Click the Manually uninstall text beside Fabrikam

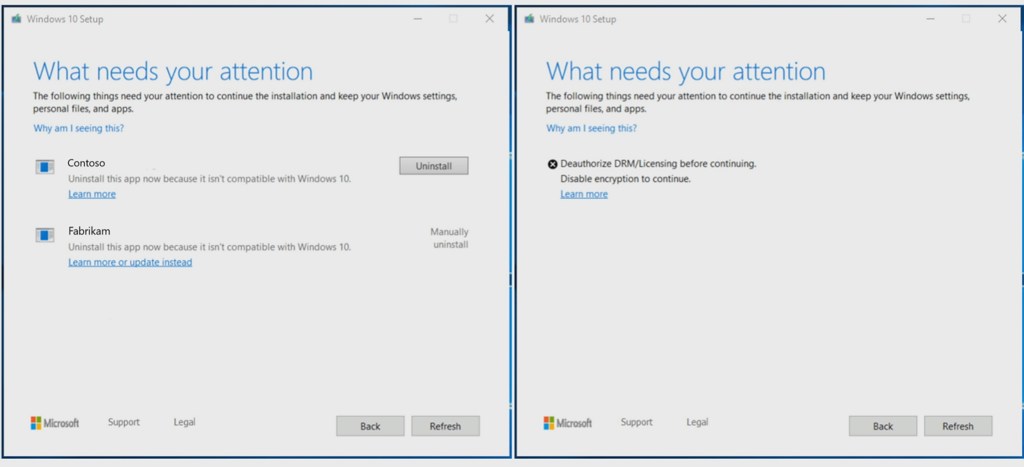click(449, 238)
